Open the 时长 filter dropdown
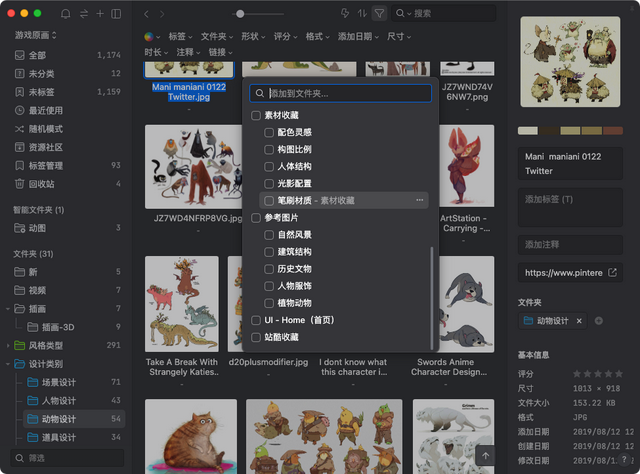 coord(156,52)
